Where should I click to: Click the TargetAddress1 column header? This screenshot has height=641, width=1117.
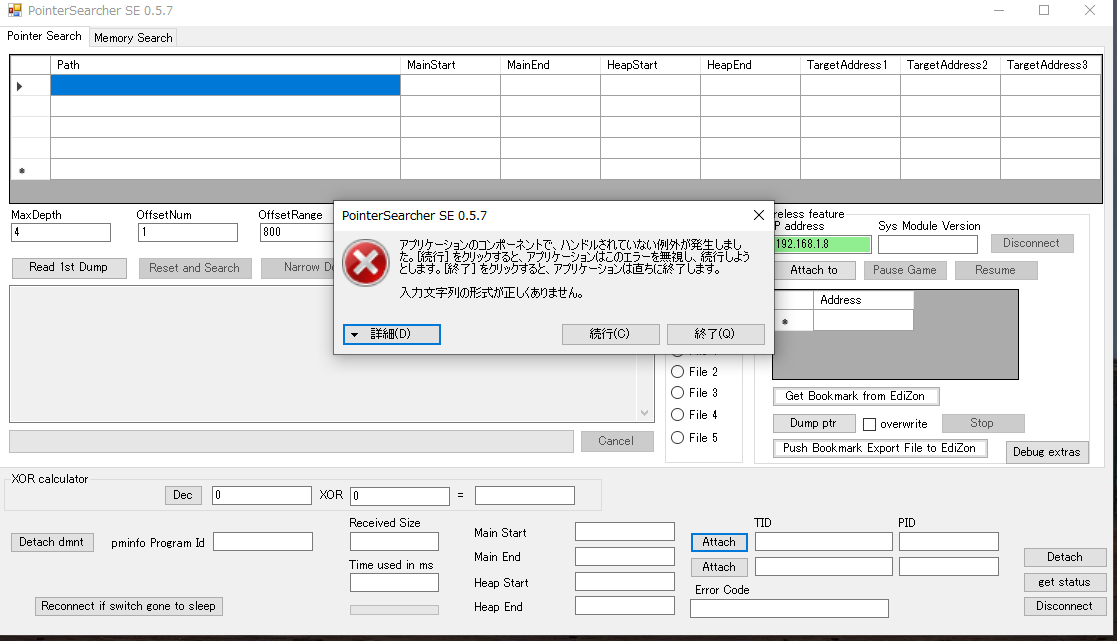pyautogui.click(x=850, y=65)
